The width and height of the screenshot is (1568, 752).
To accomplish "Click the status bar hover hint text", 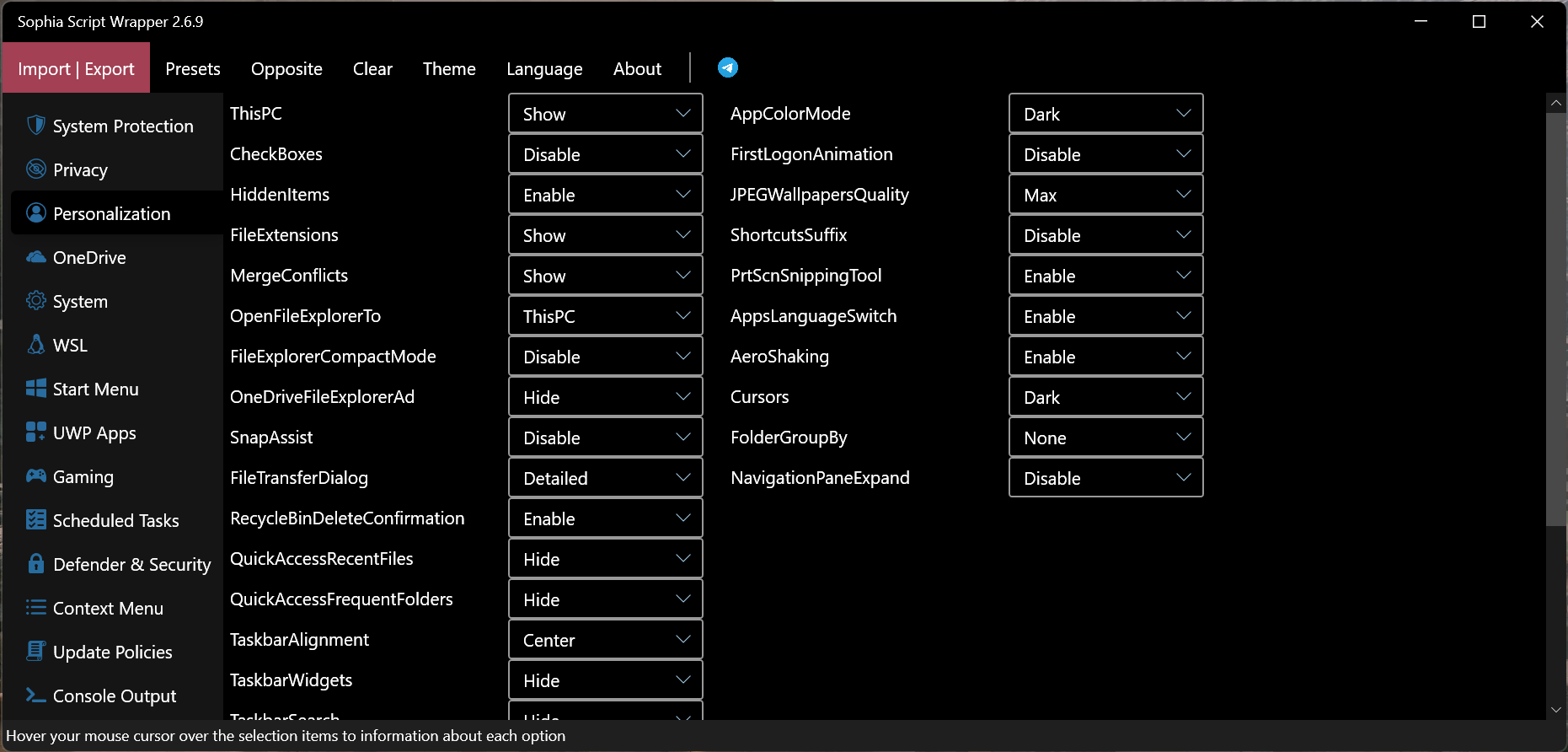I will point(286,735).
